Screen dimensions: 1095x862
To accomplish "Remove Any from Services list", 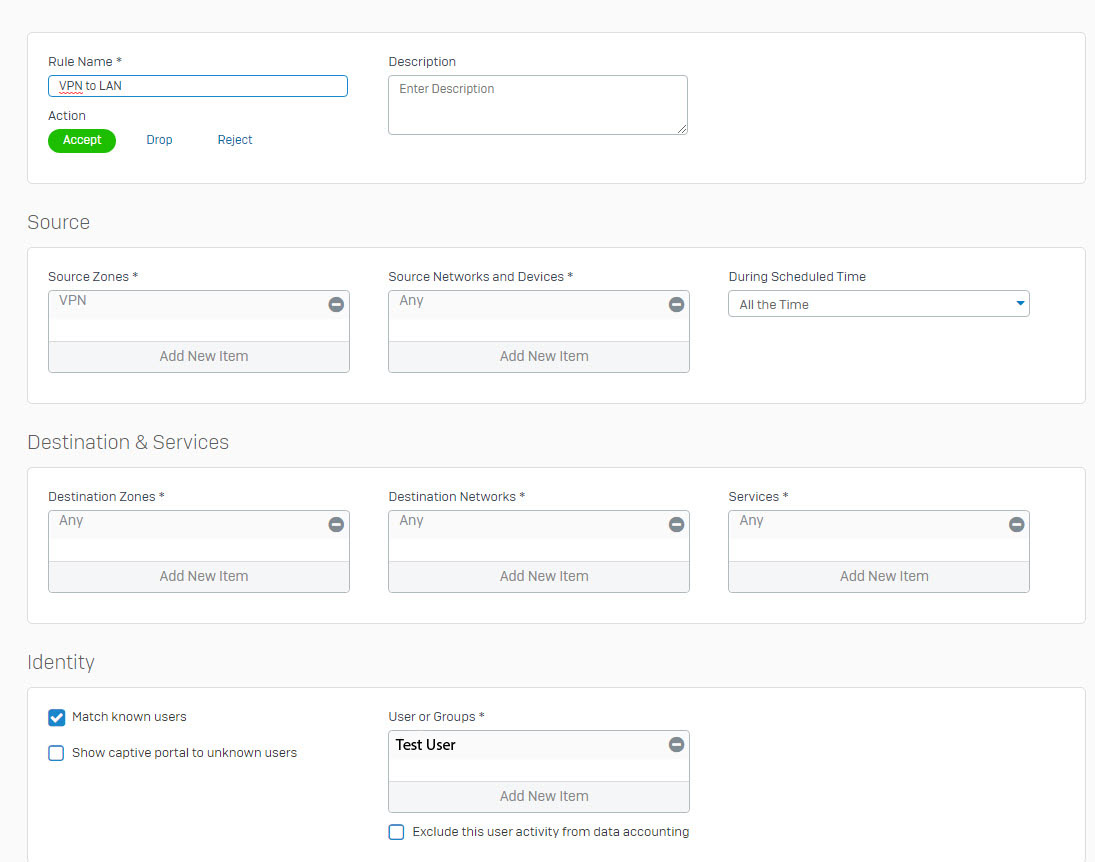I will 1016,525.
